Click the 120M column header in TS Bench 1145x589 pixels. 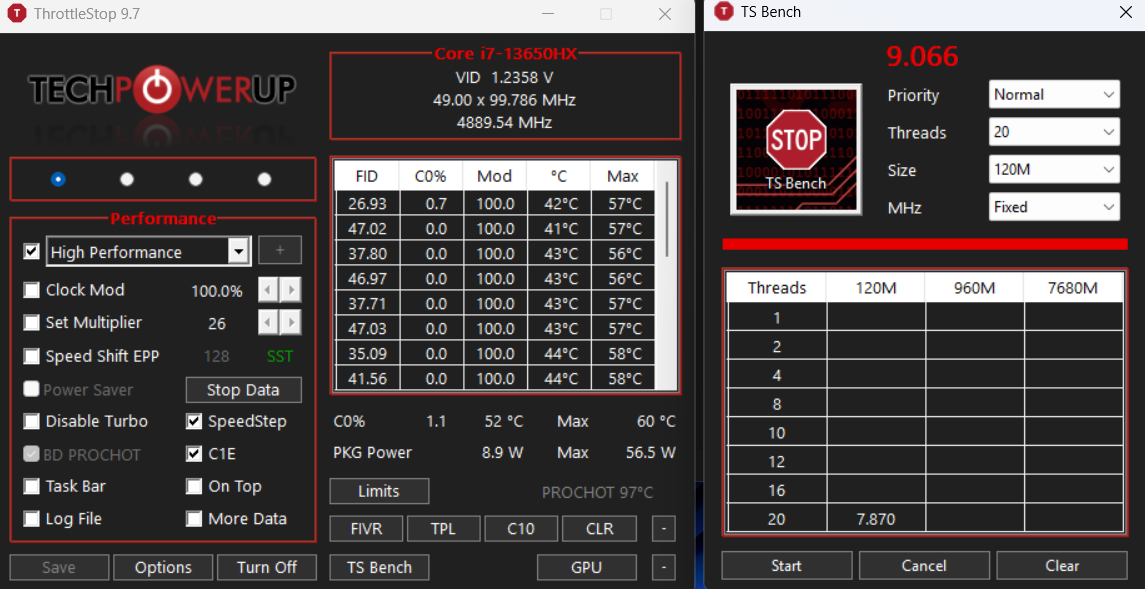click(876, 288)
